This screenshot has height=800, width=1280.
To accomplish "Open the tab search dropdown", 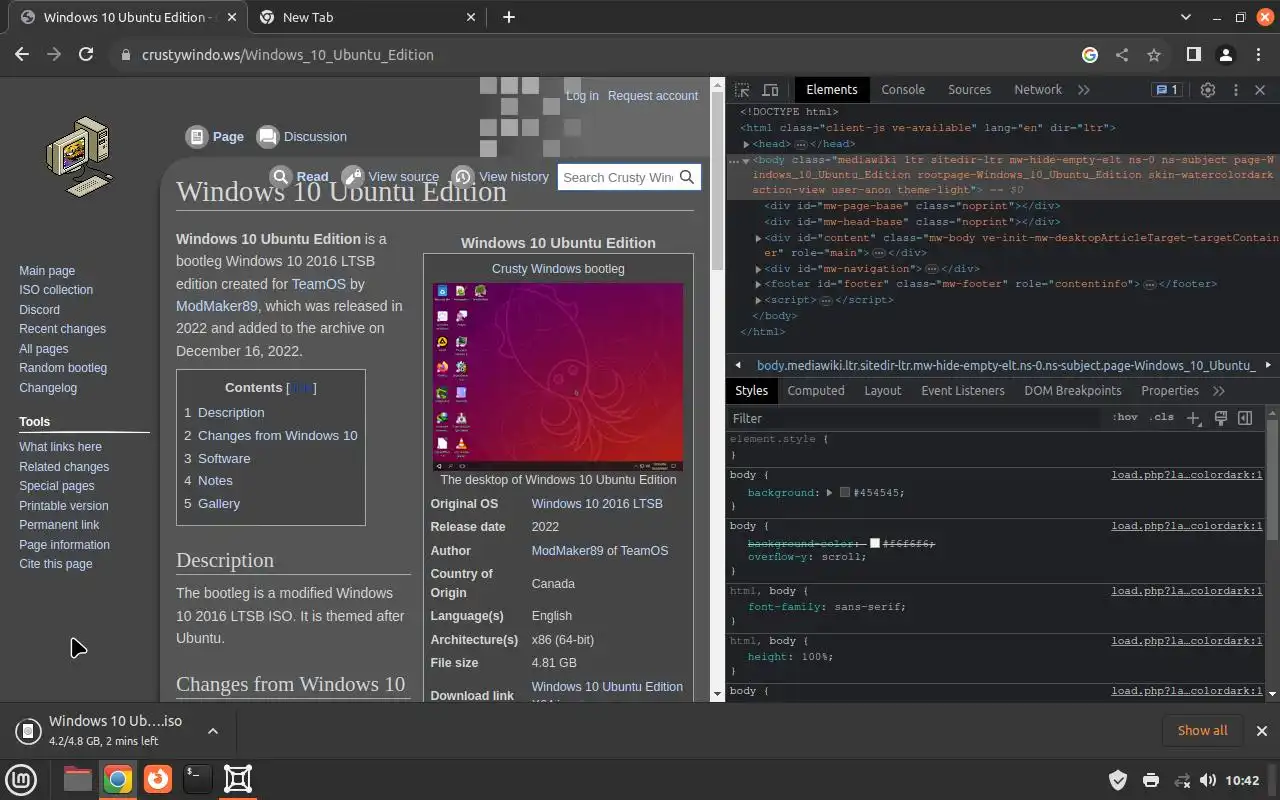I will tap(1186, 17).
